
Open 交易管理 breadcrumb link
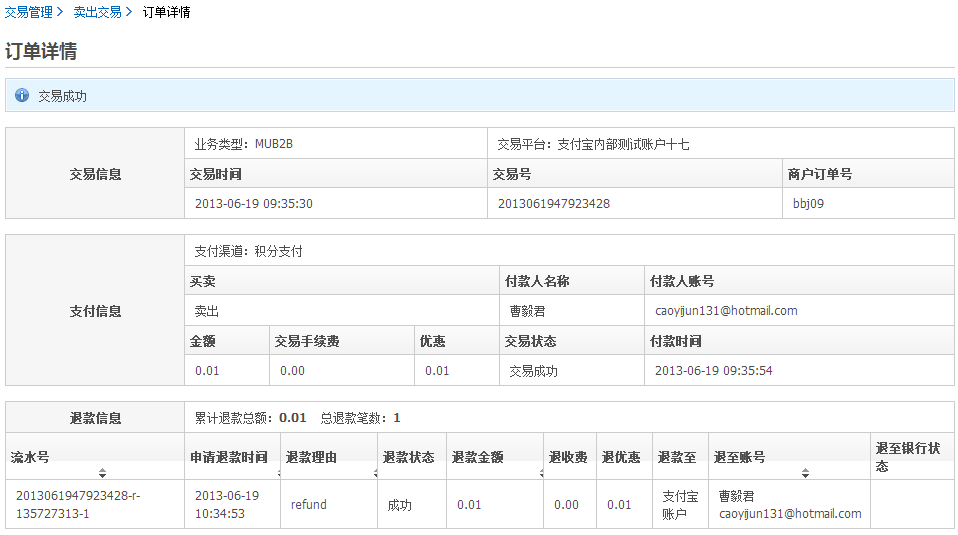[x=28, y=12]
